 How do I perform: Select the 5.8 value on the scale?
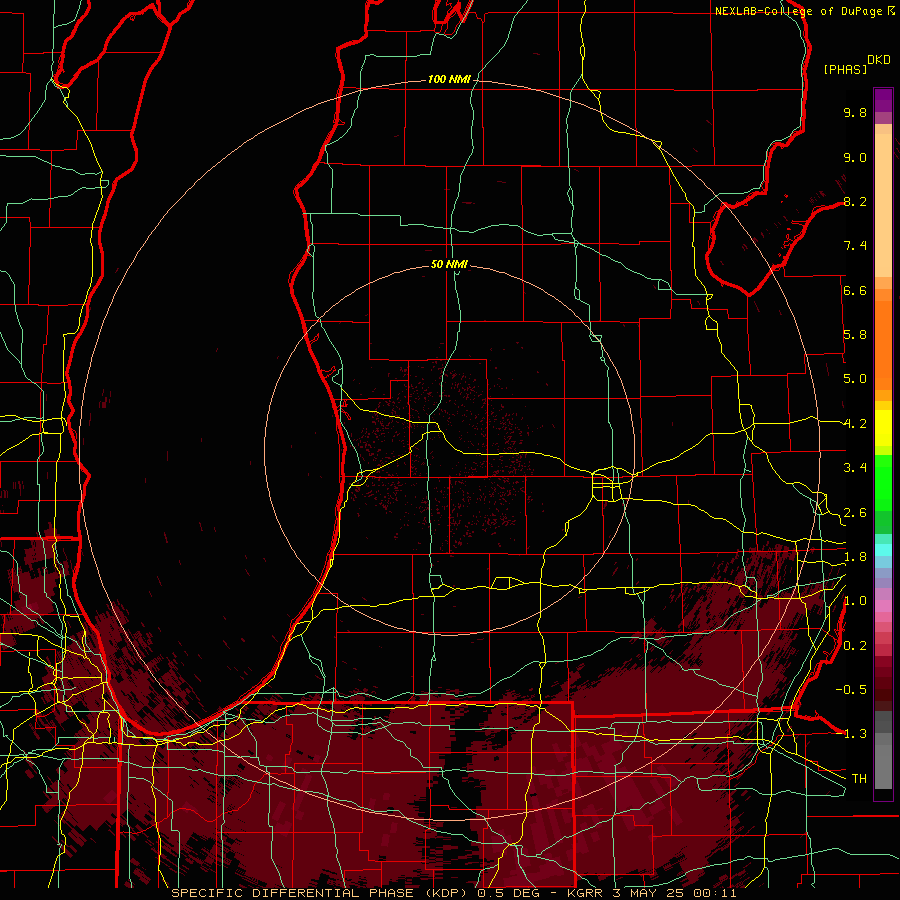tap(855, 335)
